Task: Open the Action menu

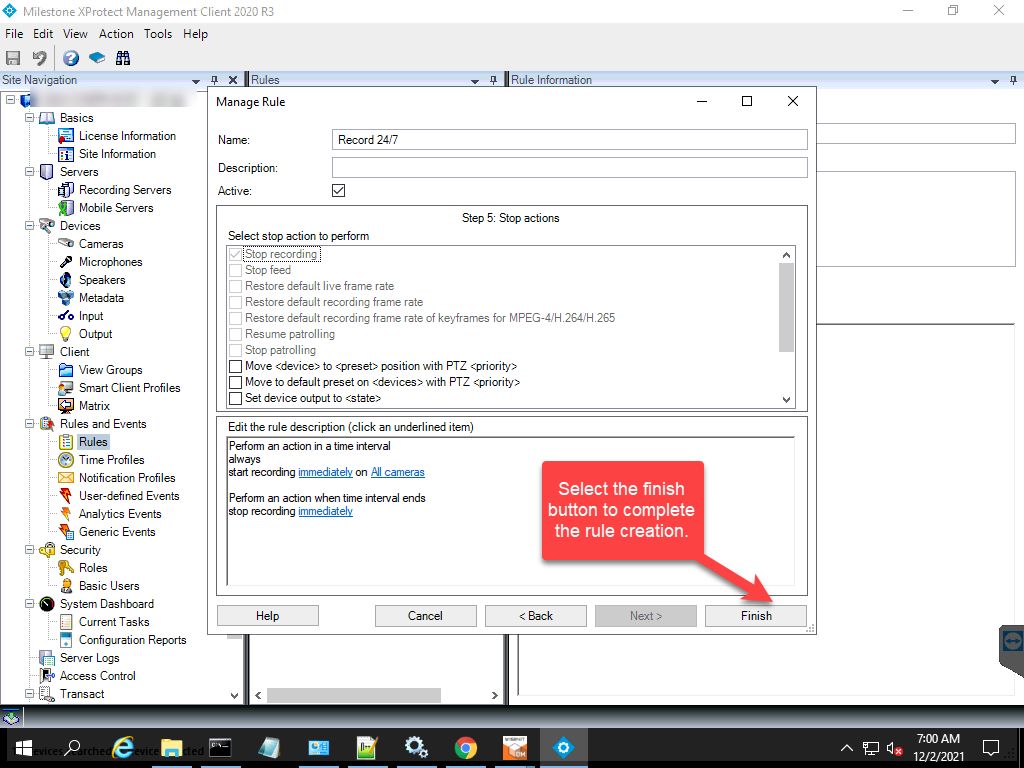Action: [116, 34]
